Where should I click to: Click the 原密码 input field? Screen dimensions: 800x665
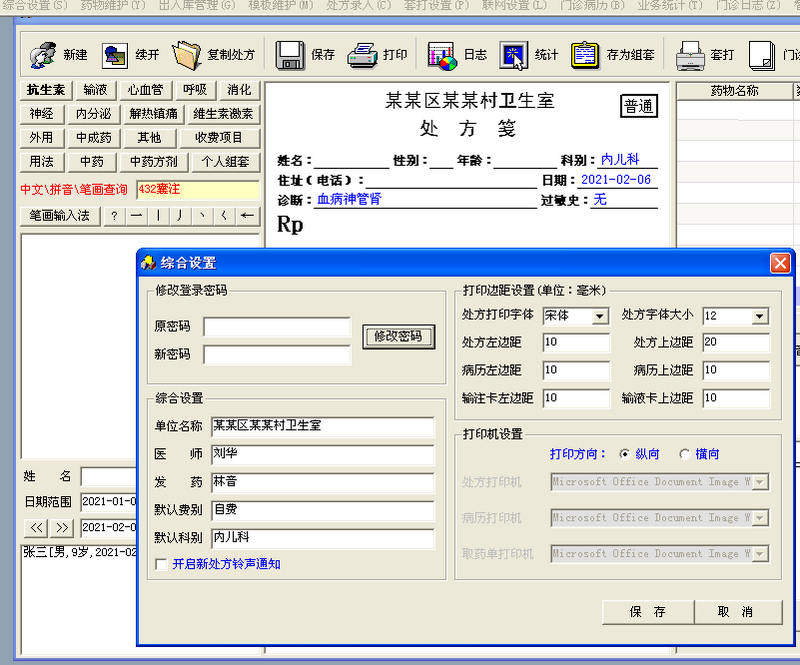[277, 326]
